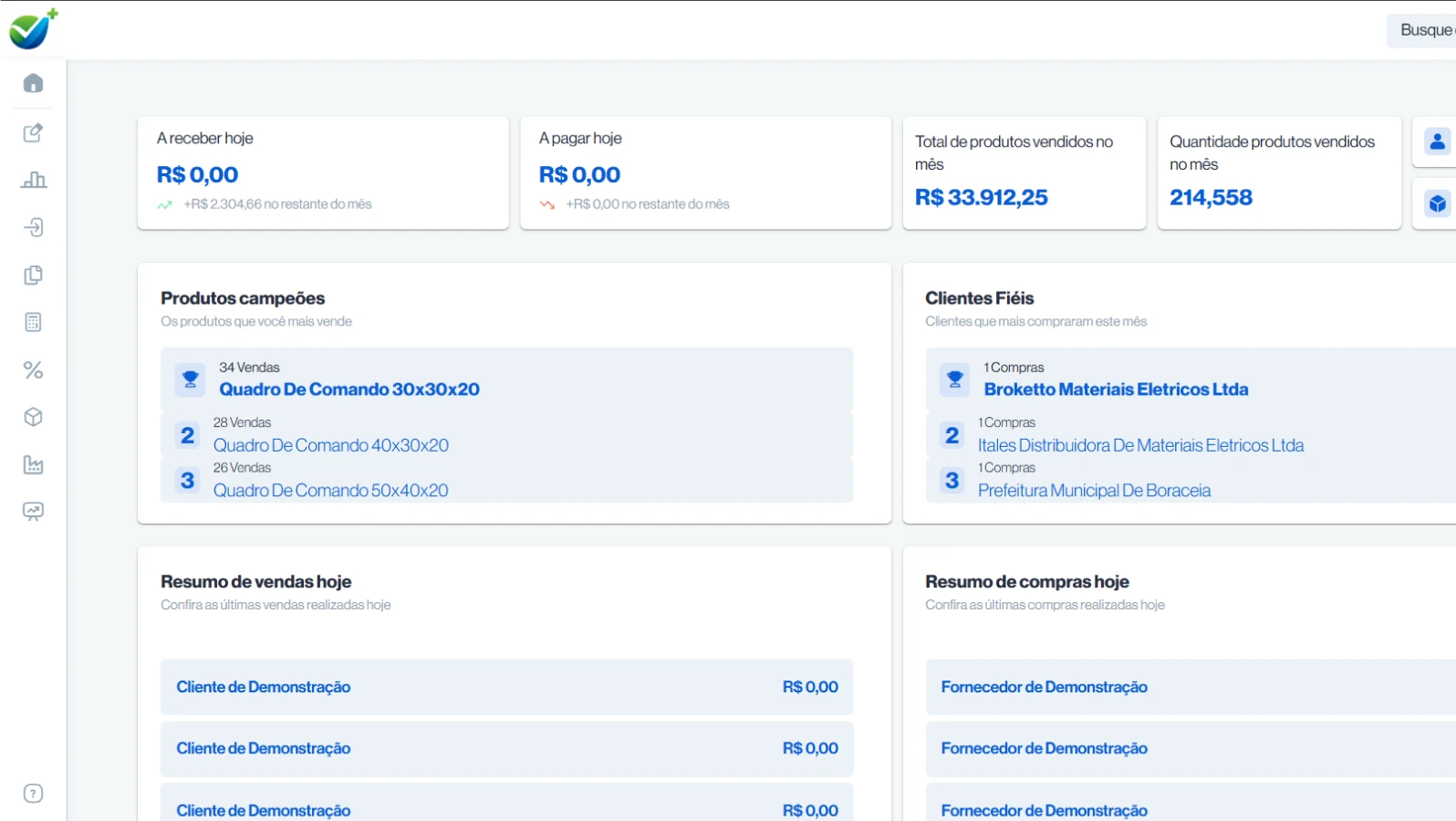Open the presentation board sidebar icon
The image size is (1456, 821).
click(x=33, y=512)
